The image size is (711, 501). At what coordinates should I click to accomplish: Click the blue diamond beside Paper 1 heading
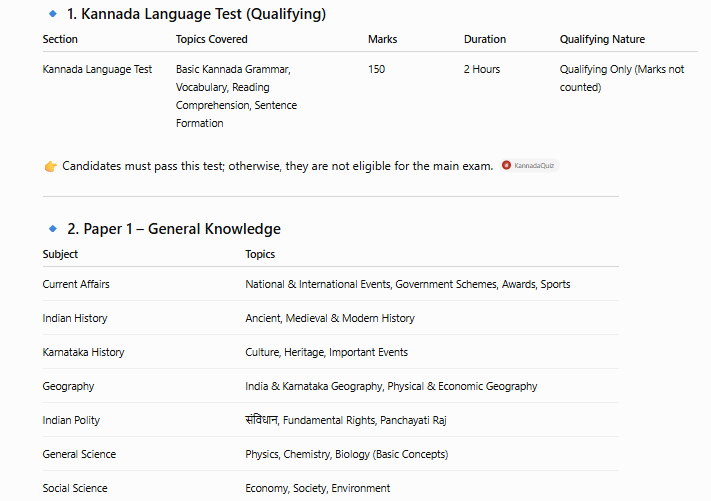coord(53,229)
